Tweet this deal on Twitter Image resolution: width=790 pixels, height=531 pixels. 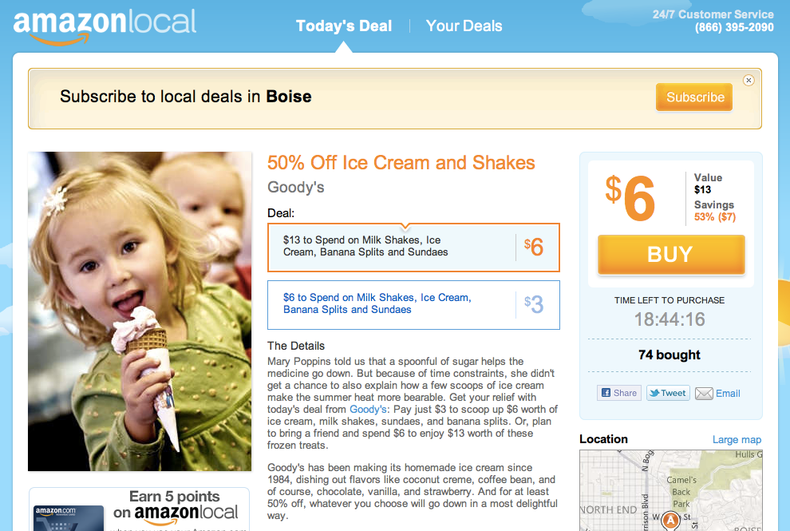(x=668, y=393)
